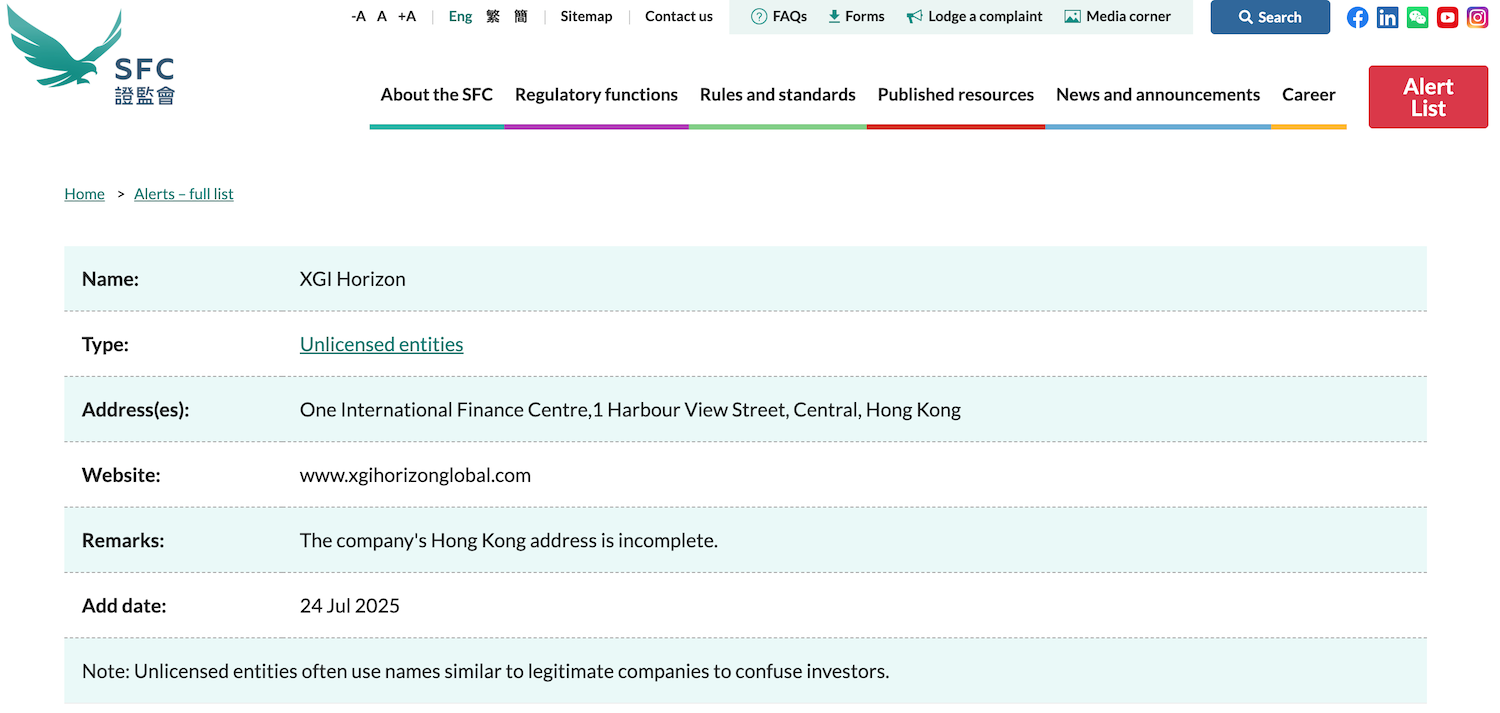1500x713 pixels.
Task: Open the SFC WeChat icon
Action: 1417,17
